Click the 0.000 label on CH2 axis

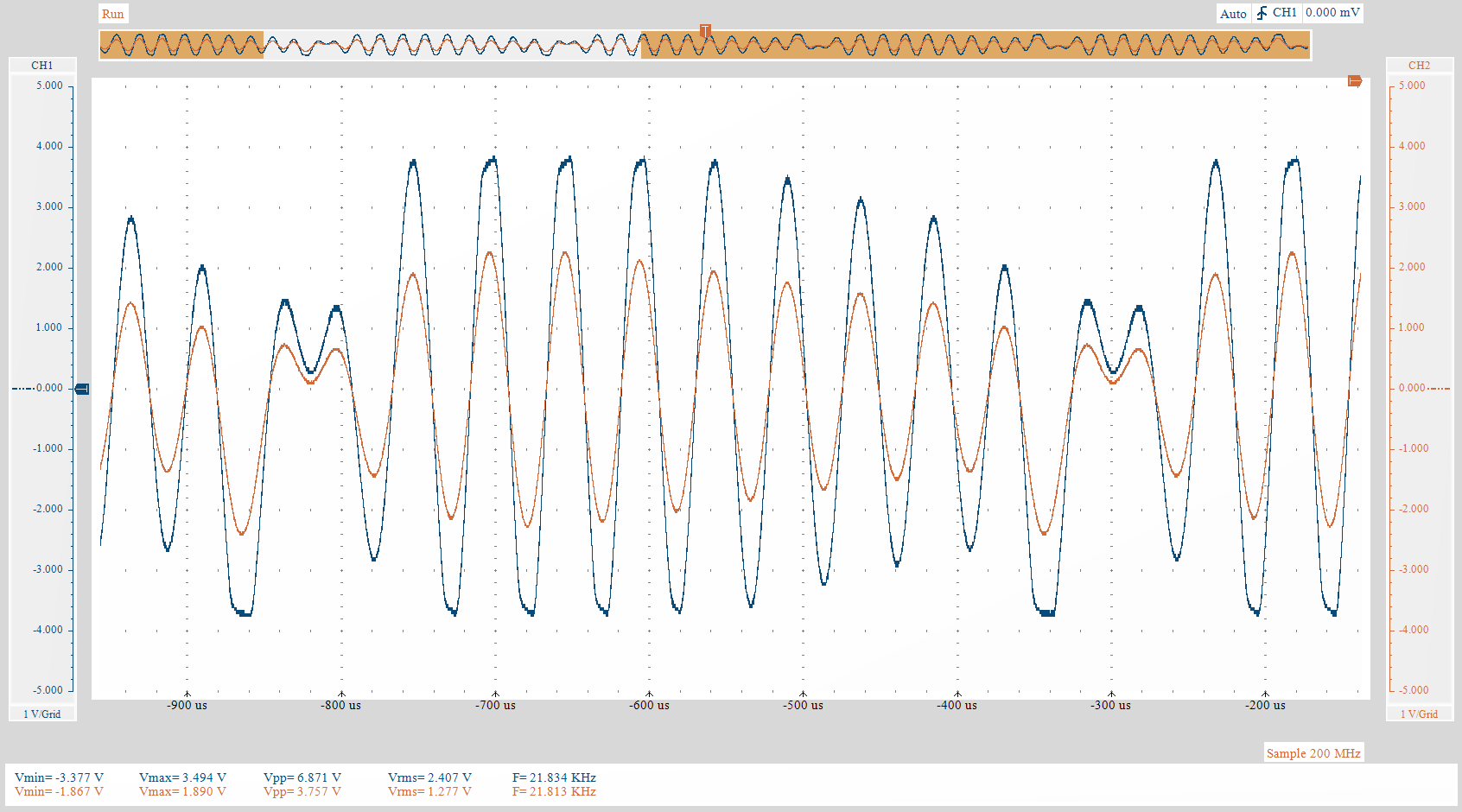[1412, 389]
